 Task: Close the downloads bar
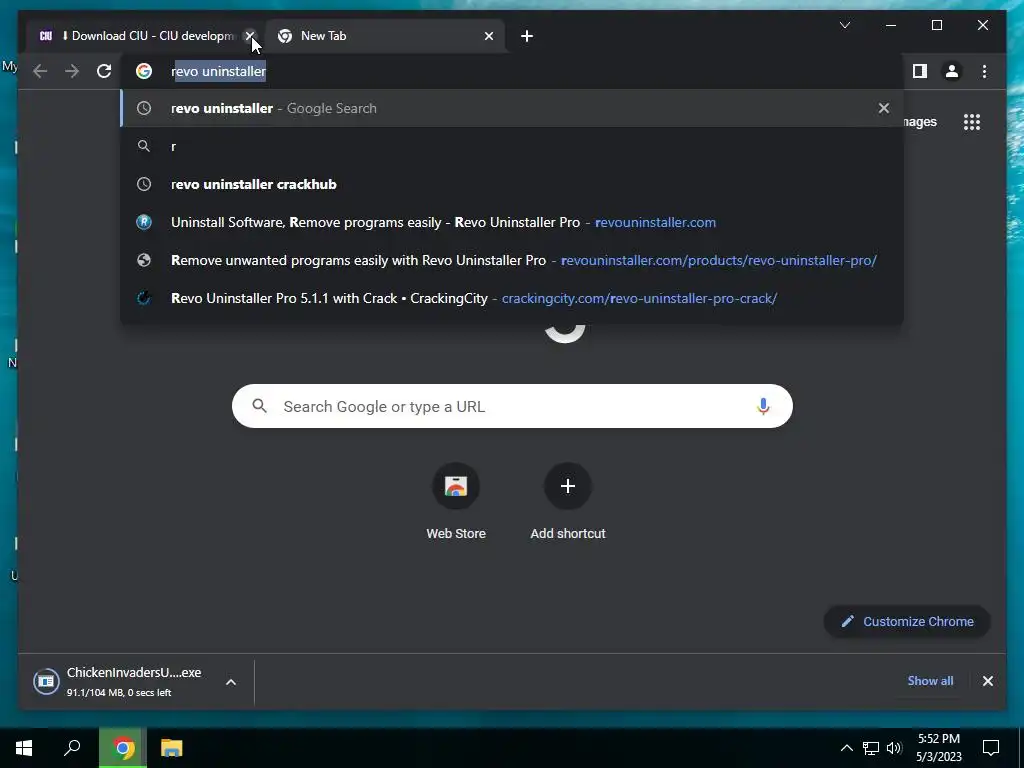coord(987,681)
